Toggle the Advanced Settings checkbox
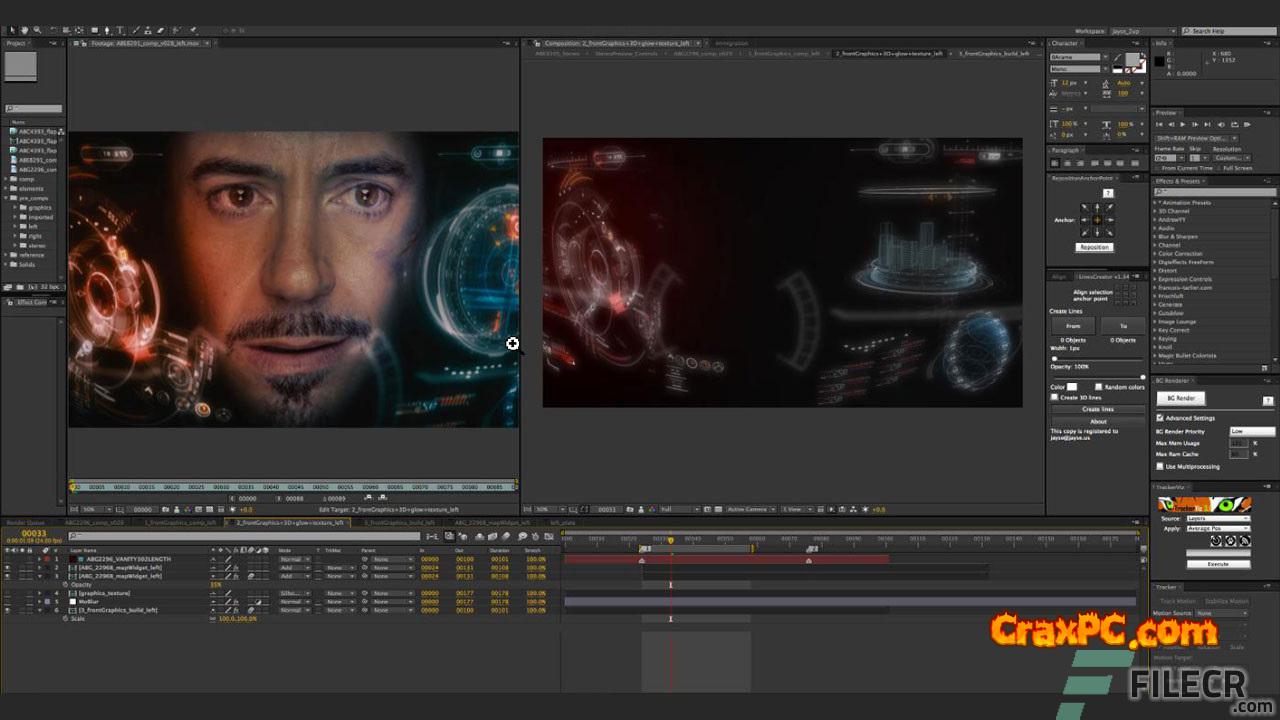This screenshot has width=1280, height=720. [1160, 418]
